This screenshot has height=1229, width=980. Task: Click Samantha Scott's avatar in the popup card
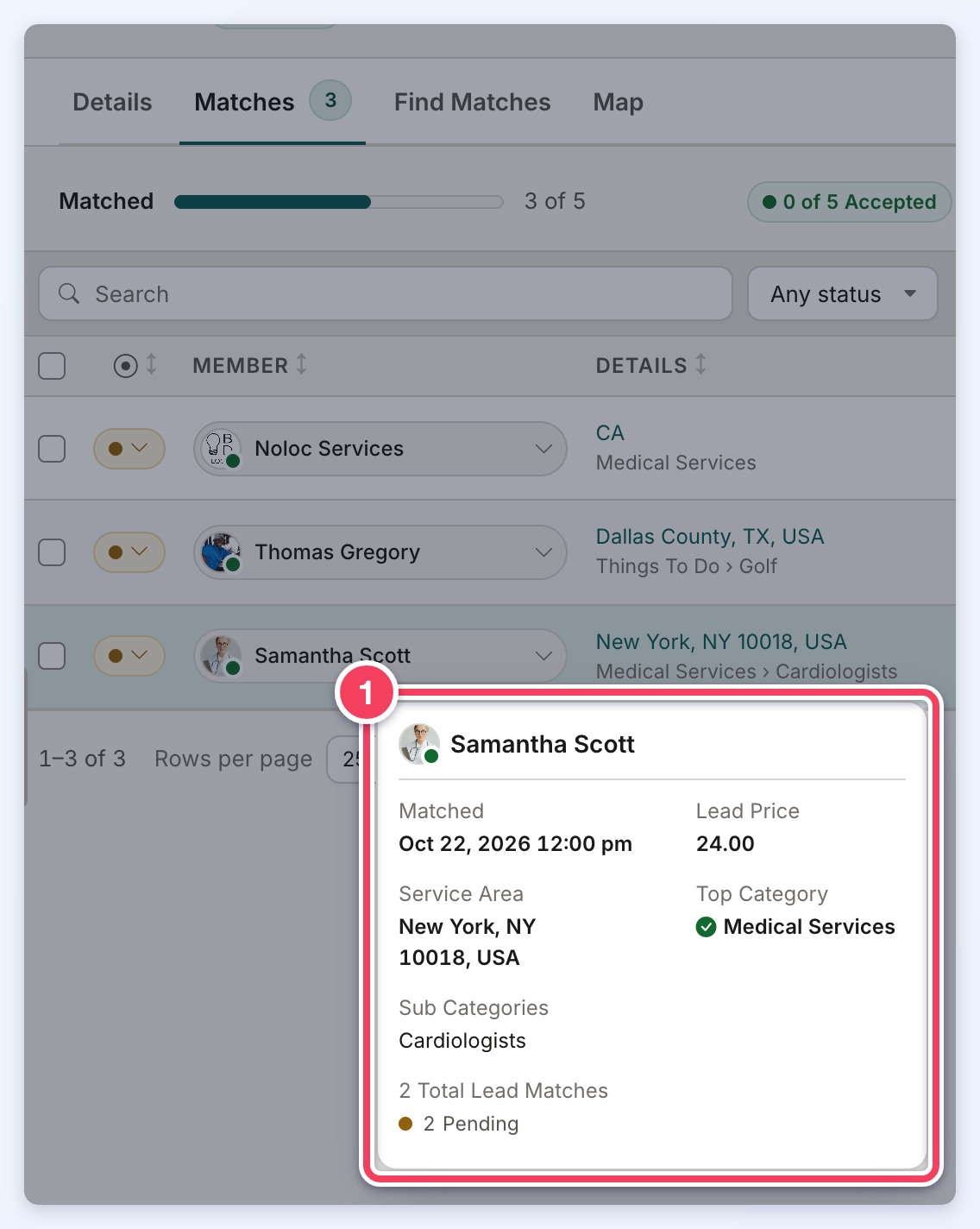(419, 744)
